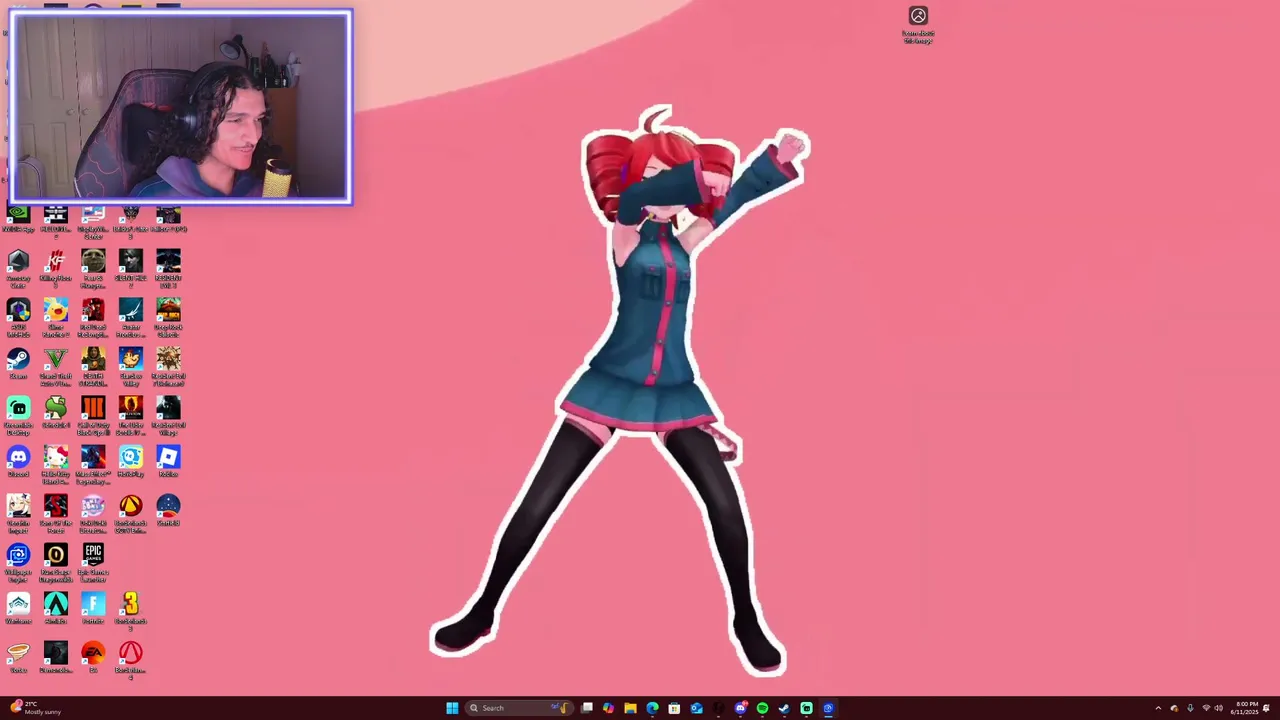
Task: Open the Starfield desktop shortcut
Action: (168, 511)
